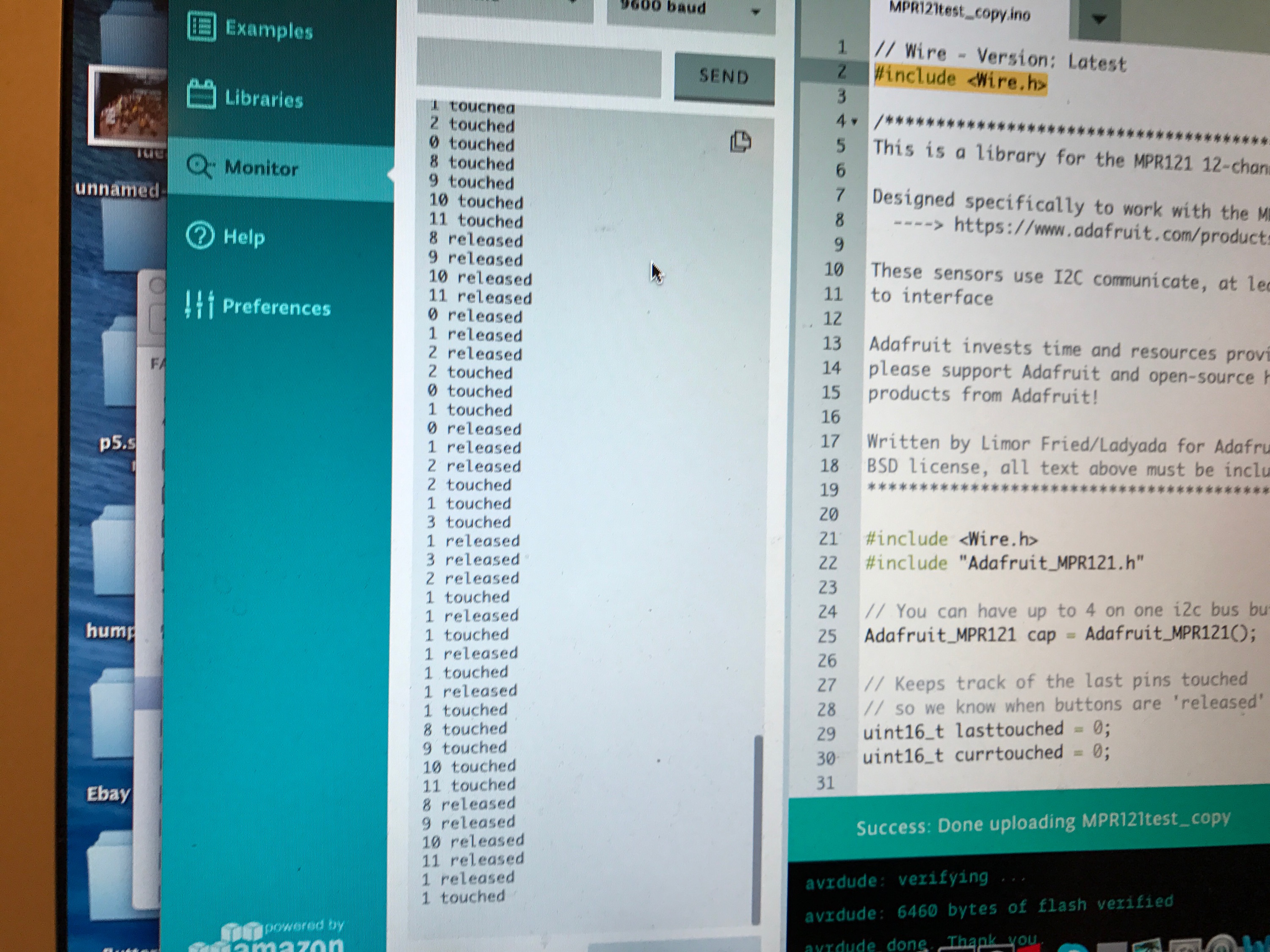
Task: Click line number 25 in gutter
Action: [827, 636]
